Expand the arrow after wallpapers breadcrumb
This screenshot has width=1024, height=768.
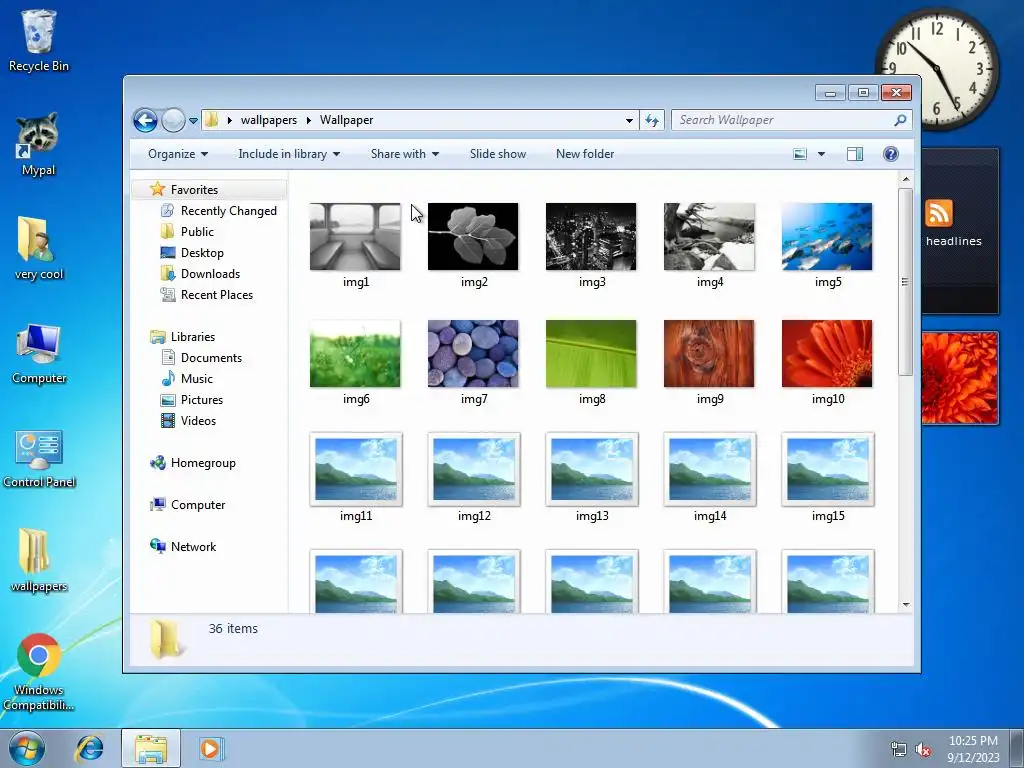pyautogui.click(x=308, y=120)
